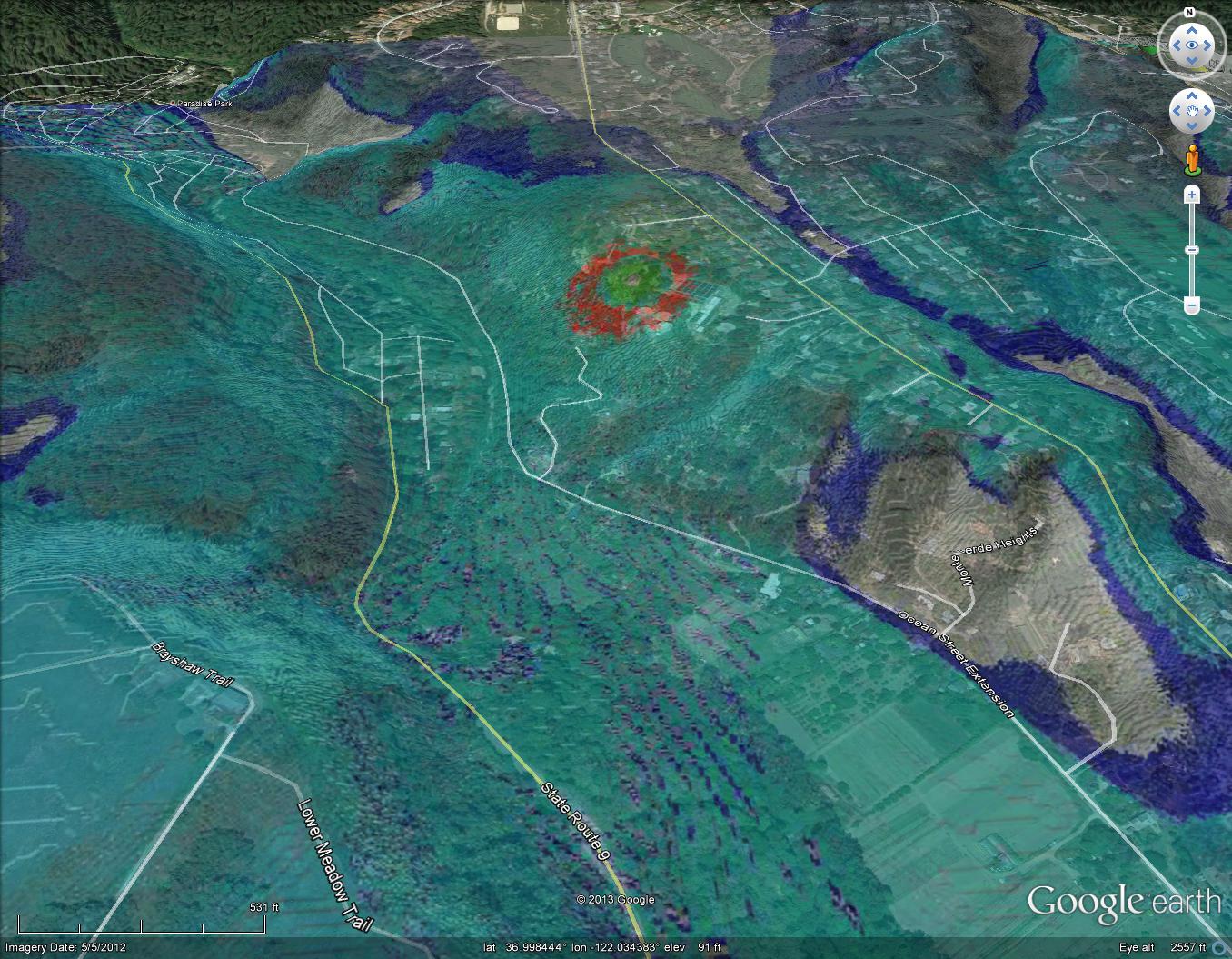This screenshot has height=959, width=1232.
Task: Rotate the view right with the Look joystick
Action: [1207, 45]
